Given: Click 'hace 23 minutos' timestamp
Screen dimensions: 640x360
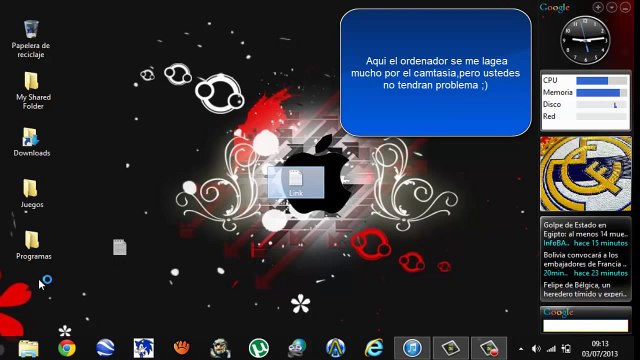Looking at the screenshot, I should pos(600,273).
